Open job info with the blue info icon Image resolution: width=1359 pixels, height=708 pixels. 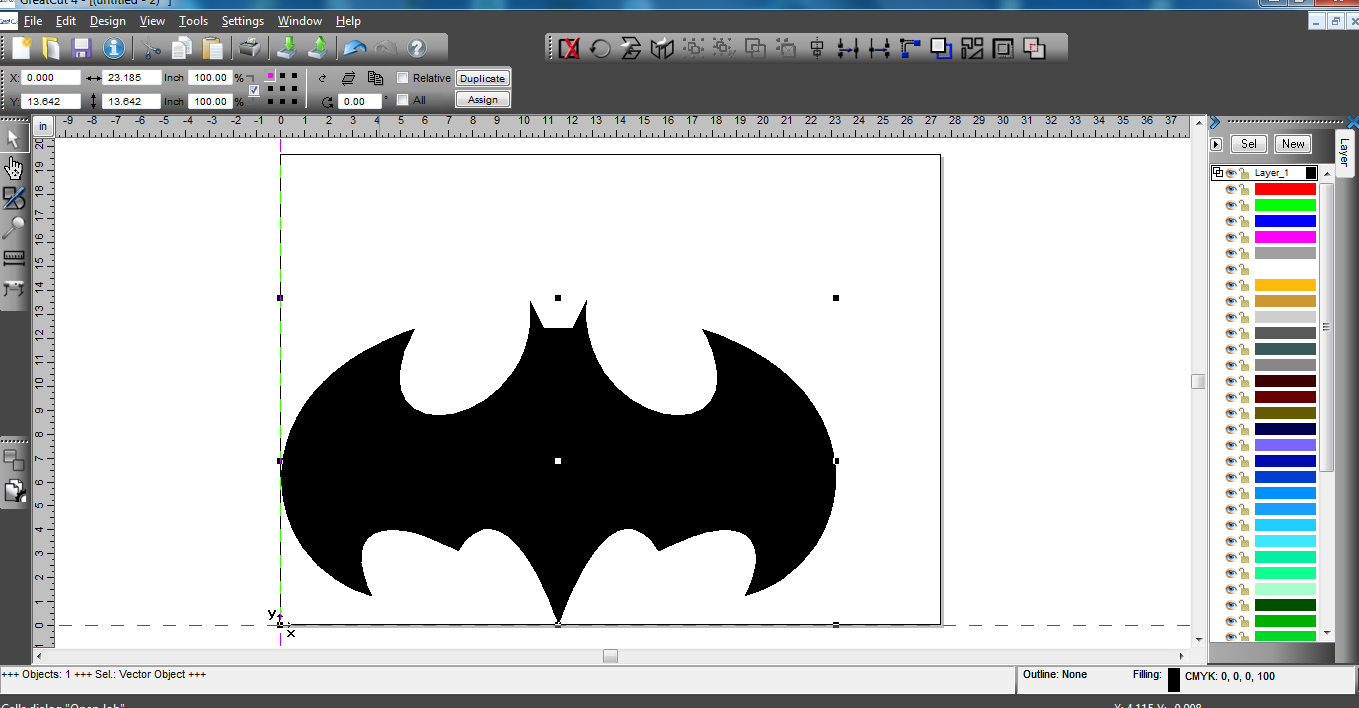click(114, 48)
